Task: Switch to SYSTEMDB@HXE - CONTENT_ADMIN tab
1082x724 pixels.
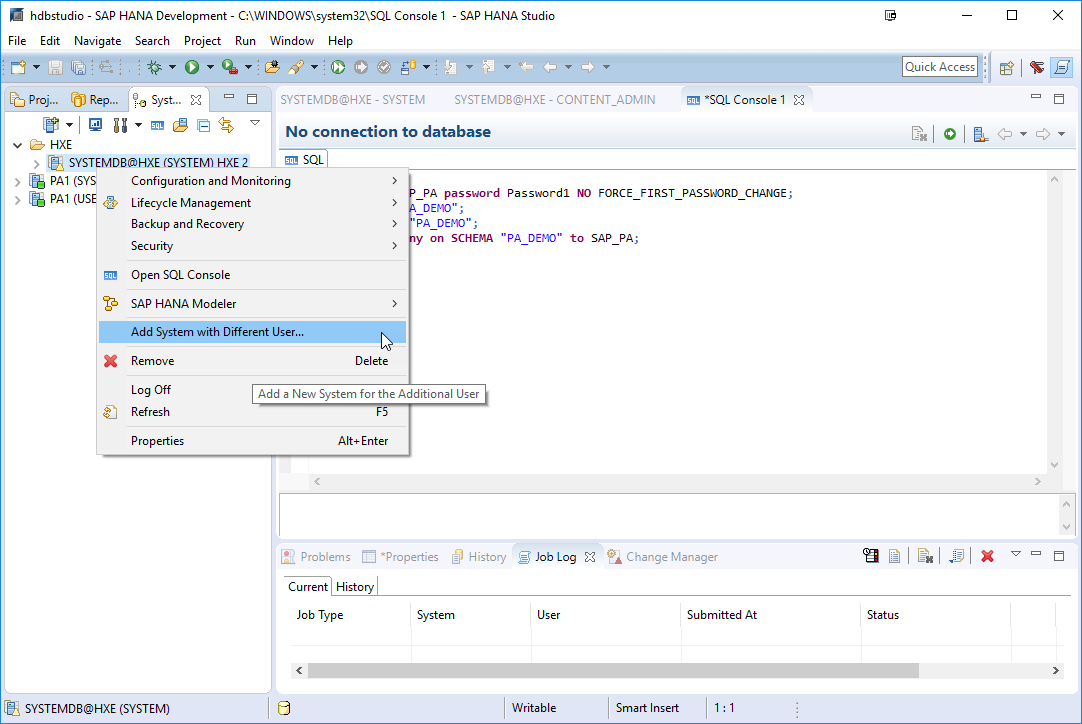Action: pyautogui.click(x=555, y=100)
